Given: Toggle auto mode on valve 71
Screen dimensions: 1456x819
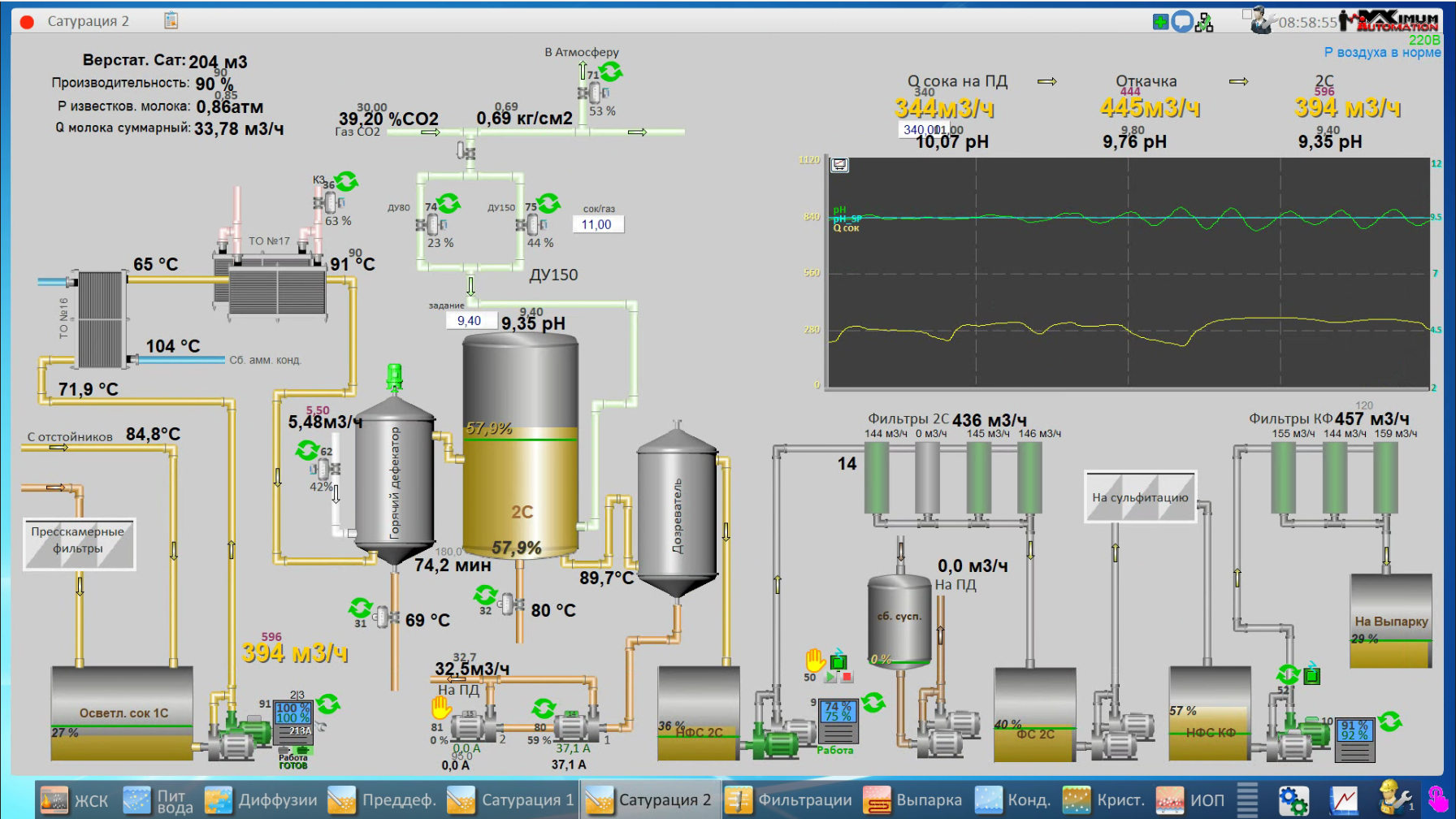Looking at the screenshot, I should pos(611,72).
